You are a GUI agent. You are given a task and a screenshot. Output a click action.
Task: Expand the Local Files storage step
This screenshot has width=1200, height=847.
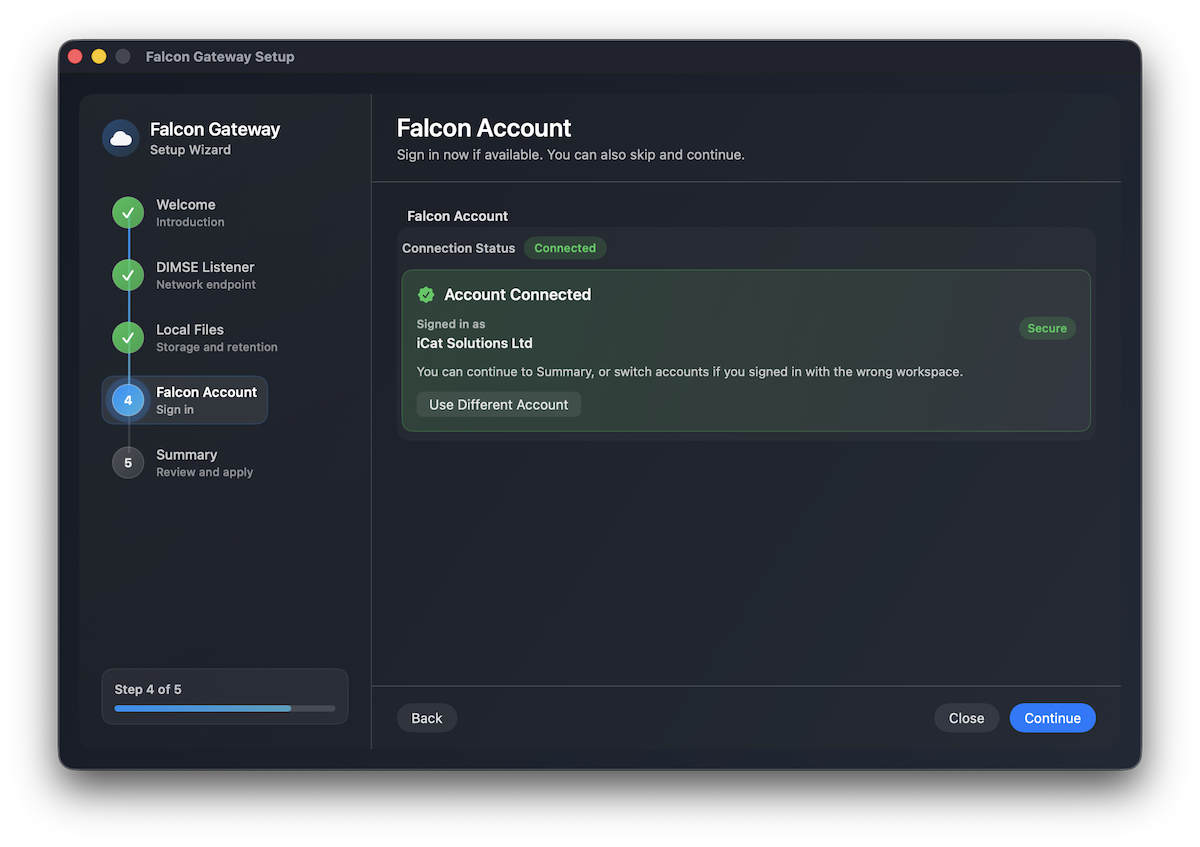pyautogui.click(x=190, y=337)
